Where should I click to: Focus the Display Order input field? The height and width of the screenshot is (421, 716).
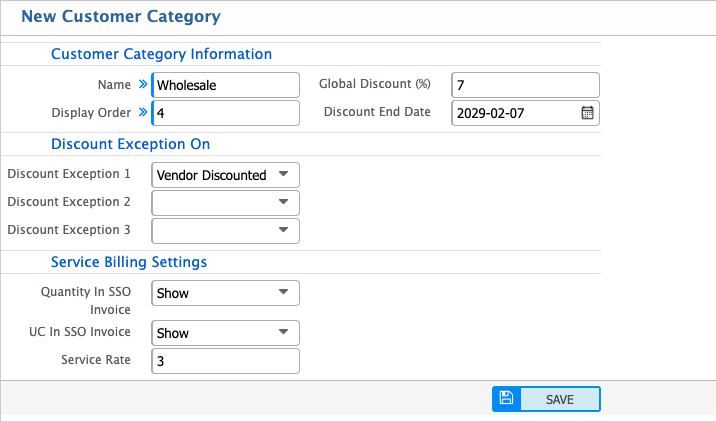(225, 113)
